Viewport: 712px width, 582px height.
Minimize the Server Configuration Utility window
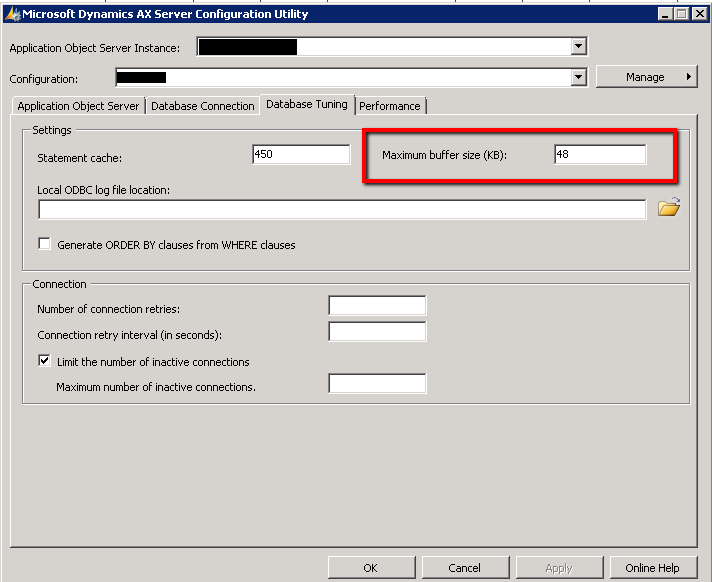coord(665,14)
